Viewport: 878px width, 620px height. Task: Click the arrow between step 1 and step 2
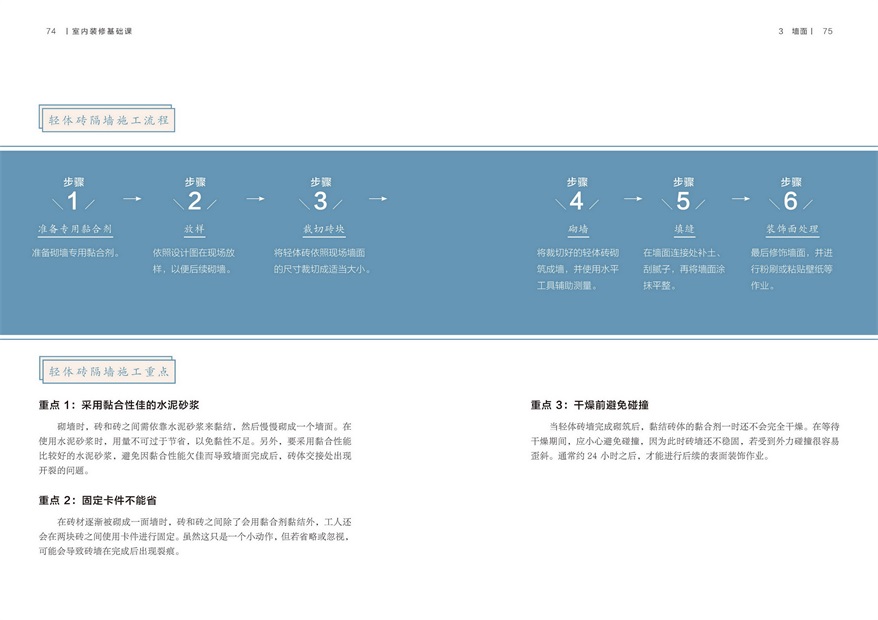[132, 199]
